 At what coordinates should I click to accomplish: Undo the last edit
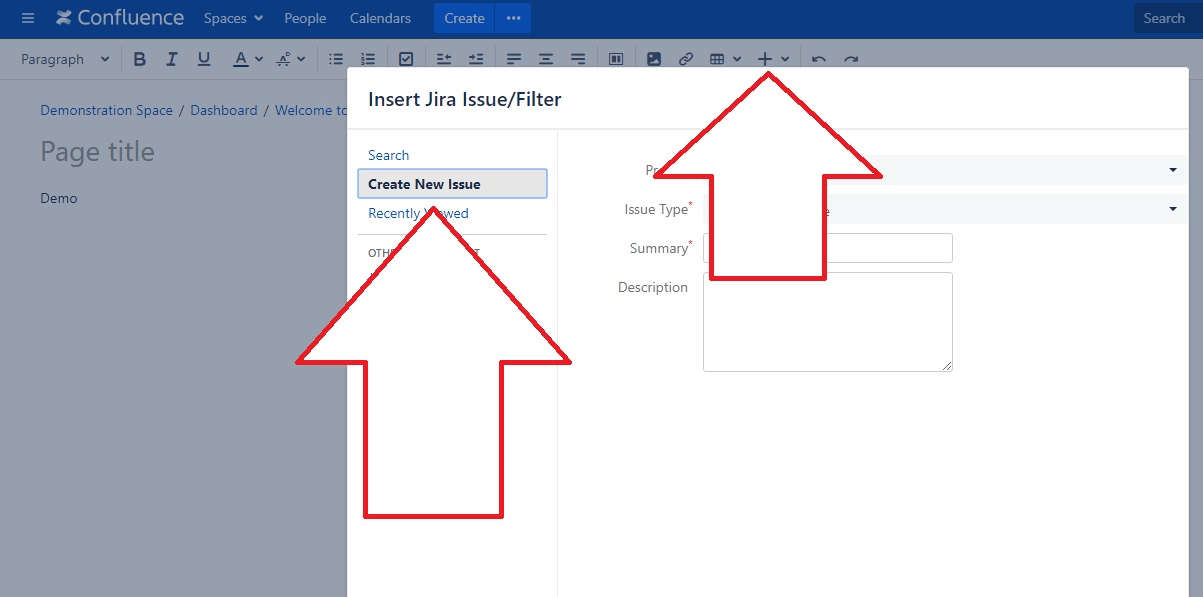click(x=817, y=58)
